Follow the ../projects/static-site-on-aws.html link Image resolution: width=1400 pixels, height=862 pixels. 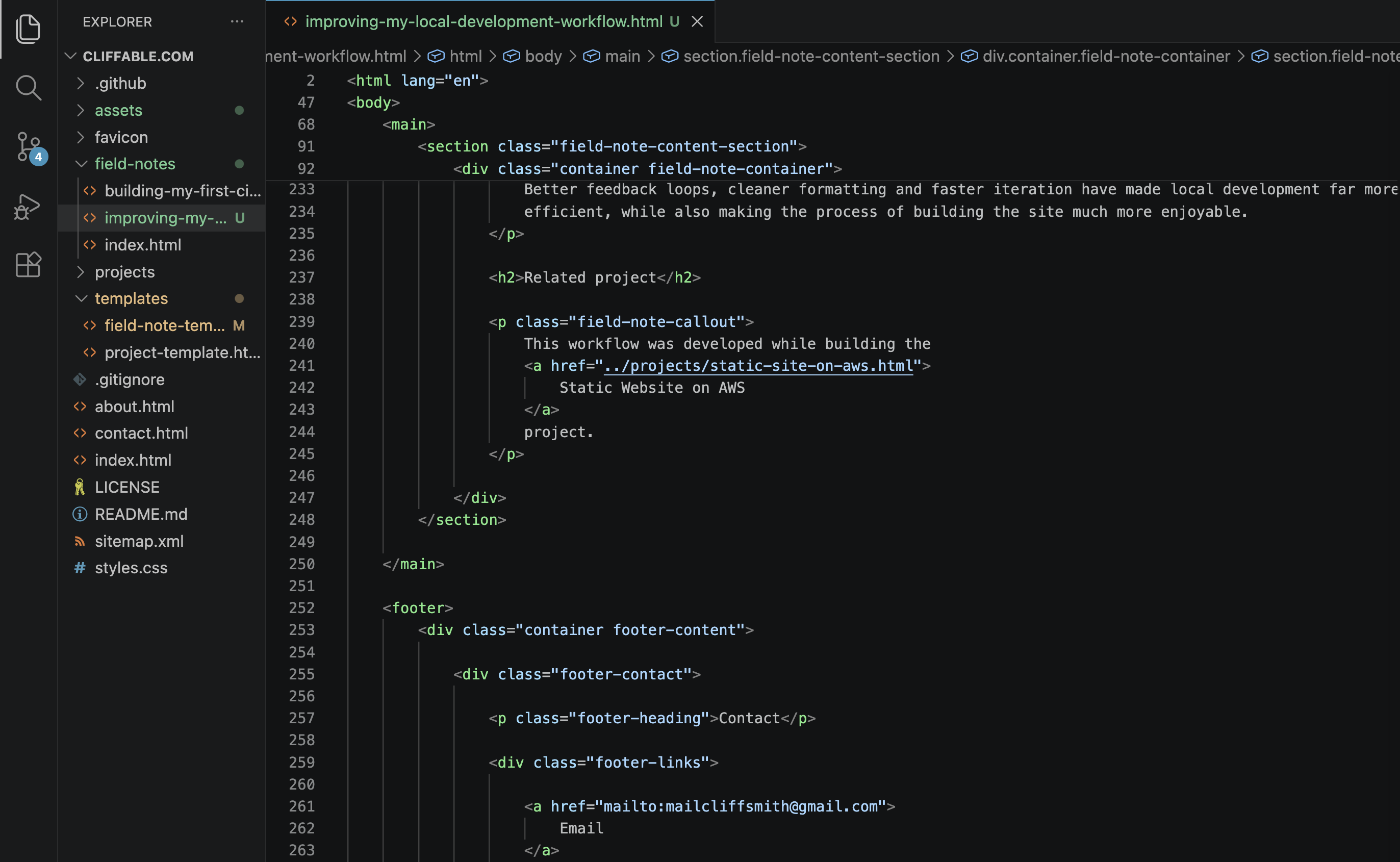759,365
